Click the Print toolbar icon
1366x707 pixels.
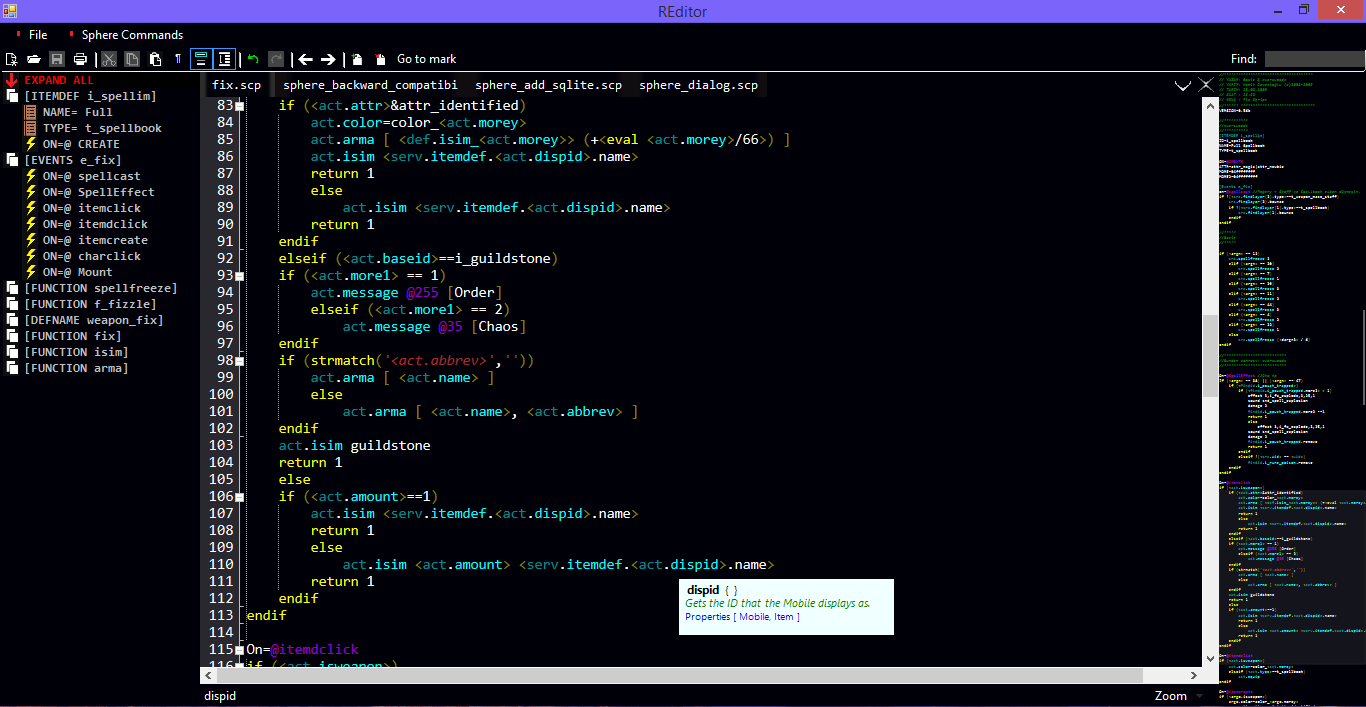tap(80, 59)
